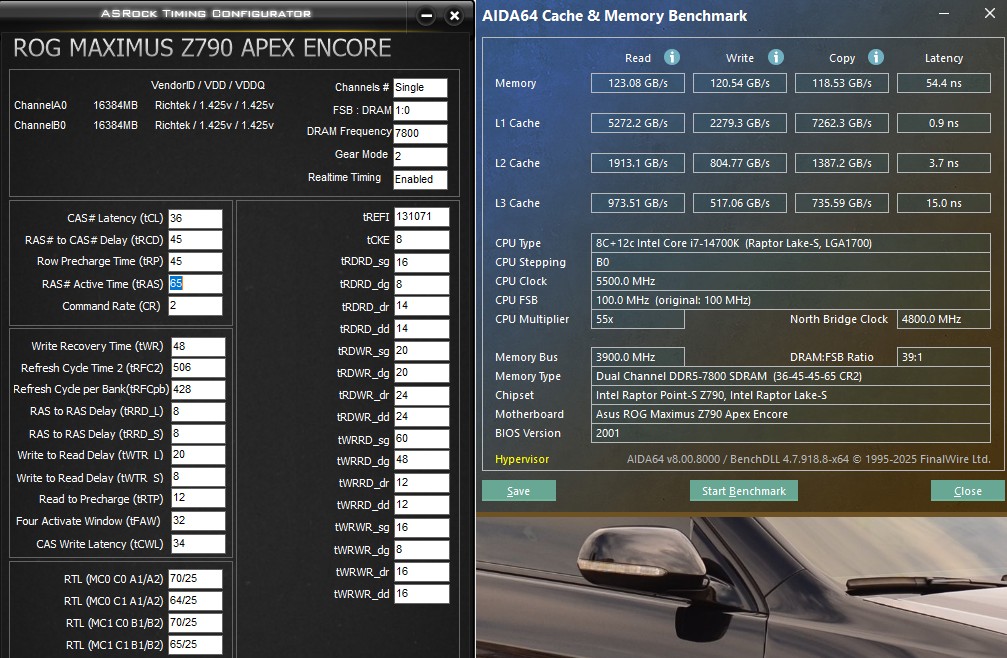Select the tRDWR_dr value field
The width and height of the screenshot is (1007, 658).
421,395
